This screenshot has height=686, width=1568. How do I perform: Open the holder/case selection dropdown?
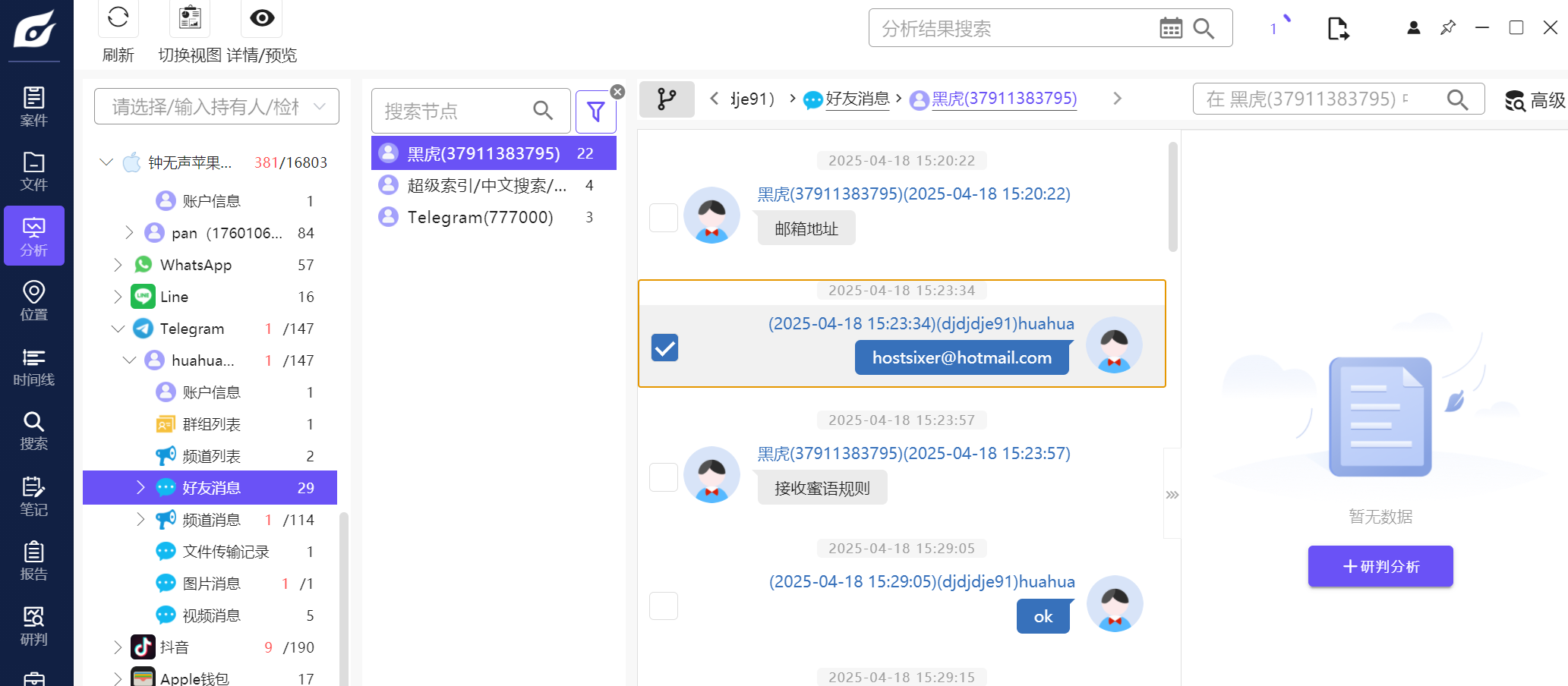point(216,107)
